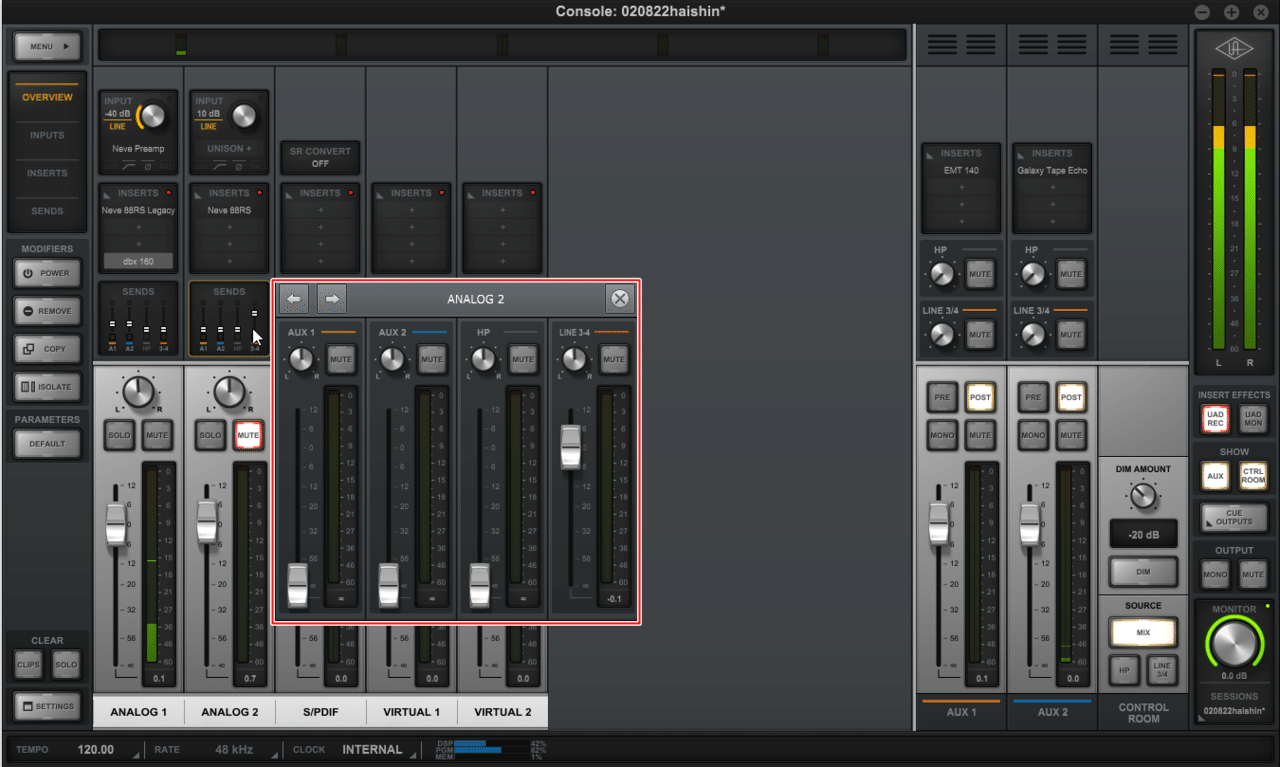Hide the control room with CTRL ROOM button
This screenshot has height=767, width=1280.
(x=1253, y=477)
